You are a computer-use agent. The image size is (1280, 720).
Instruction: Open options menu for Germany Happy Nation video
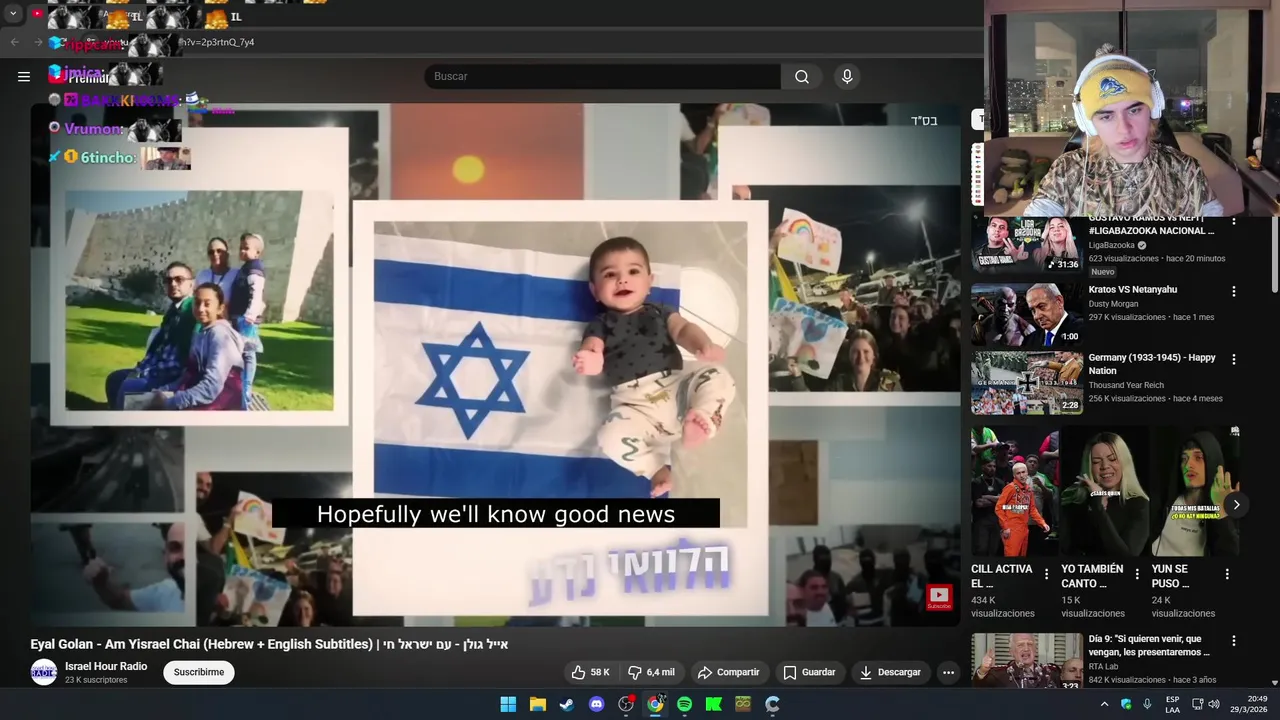coord(1233,359)
